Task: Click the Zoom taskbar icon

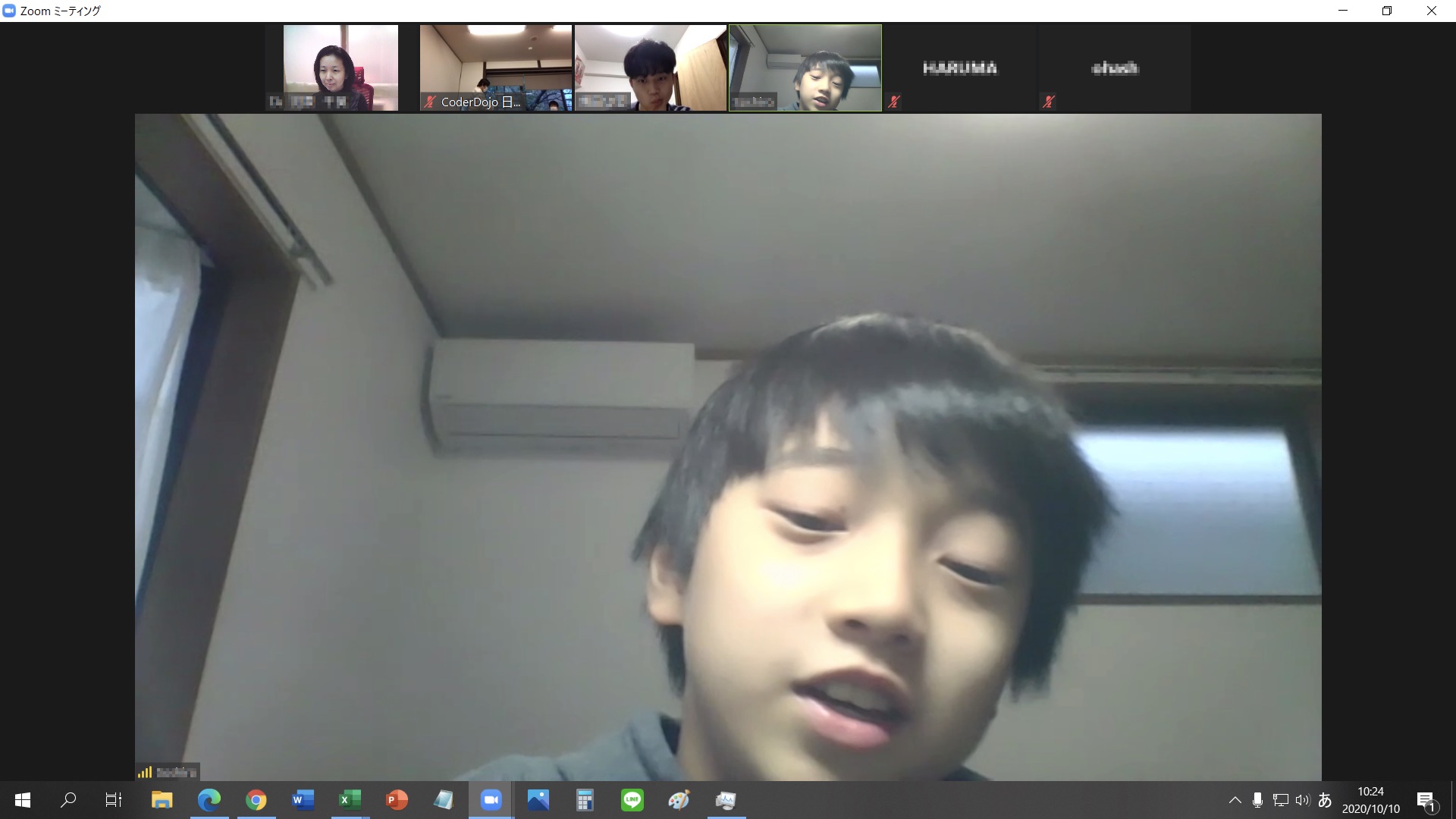Action: (491, 800)
